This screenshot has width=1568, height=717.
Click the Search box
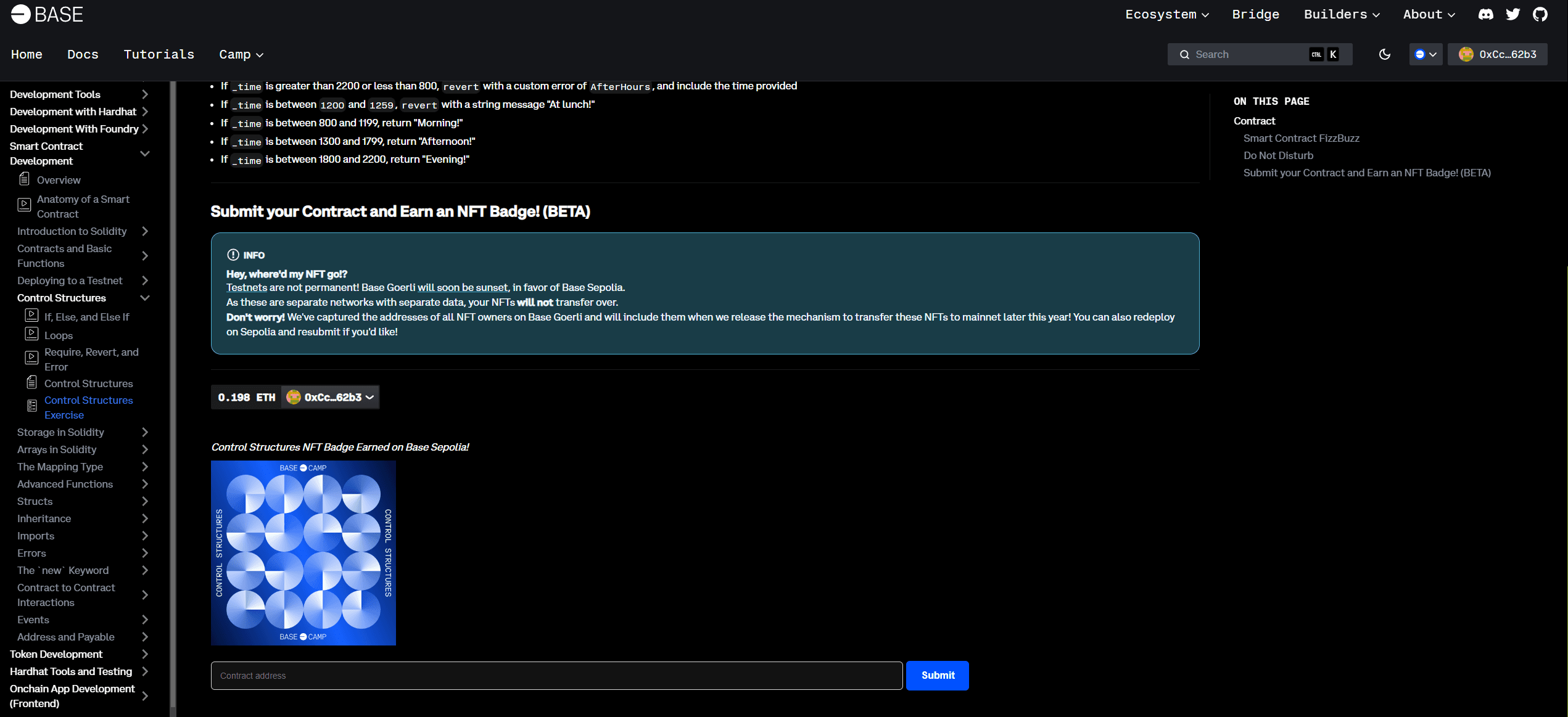coord(1260,54)
